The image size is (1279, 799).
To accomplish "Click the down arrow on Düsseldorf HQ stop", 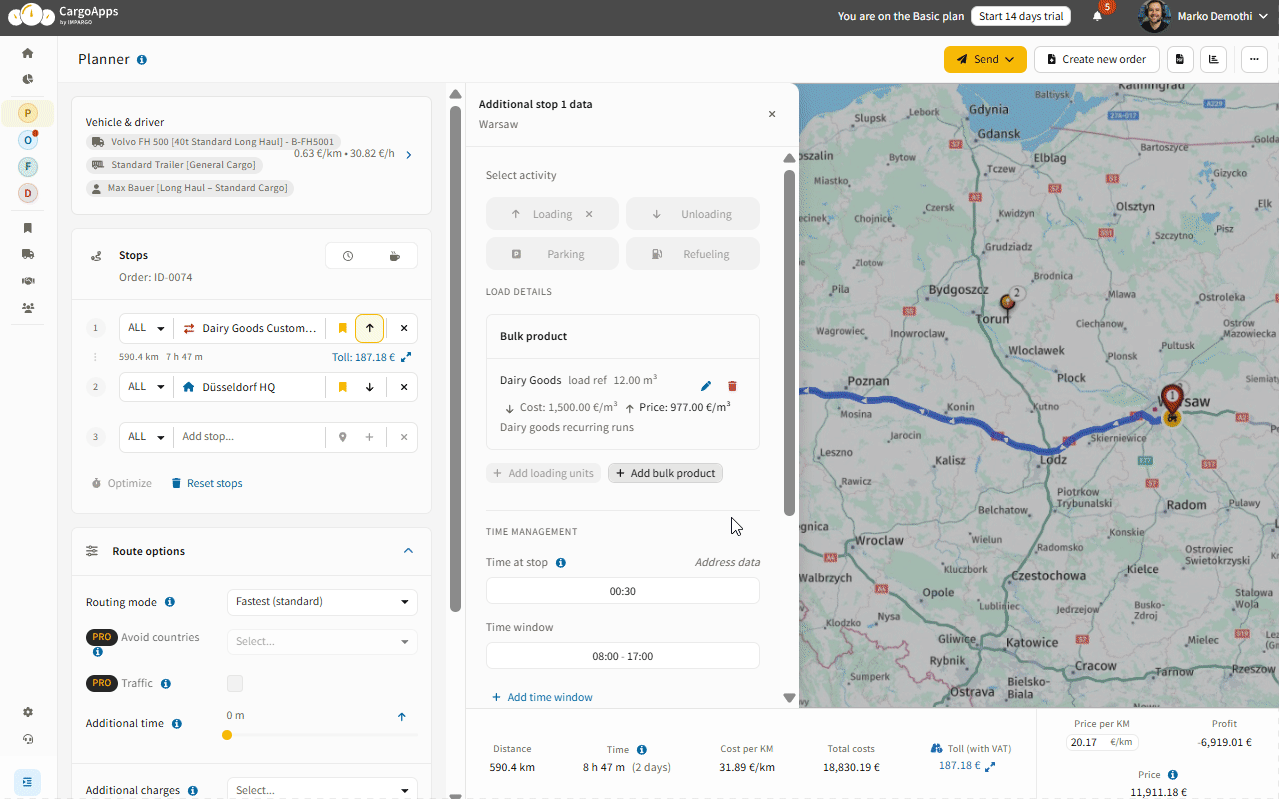I will click(x=369, y=387).
